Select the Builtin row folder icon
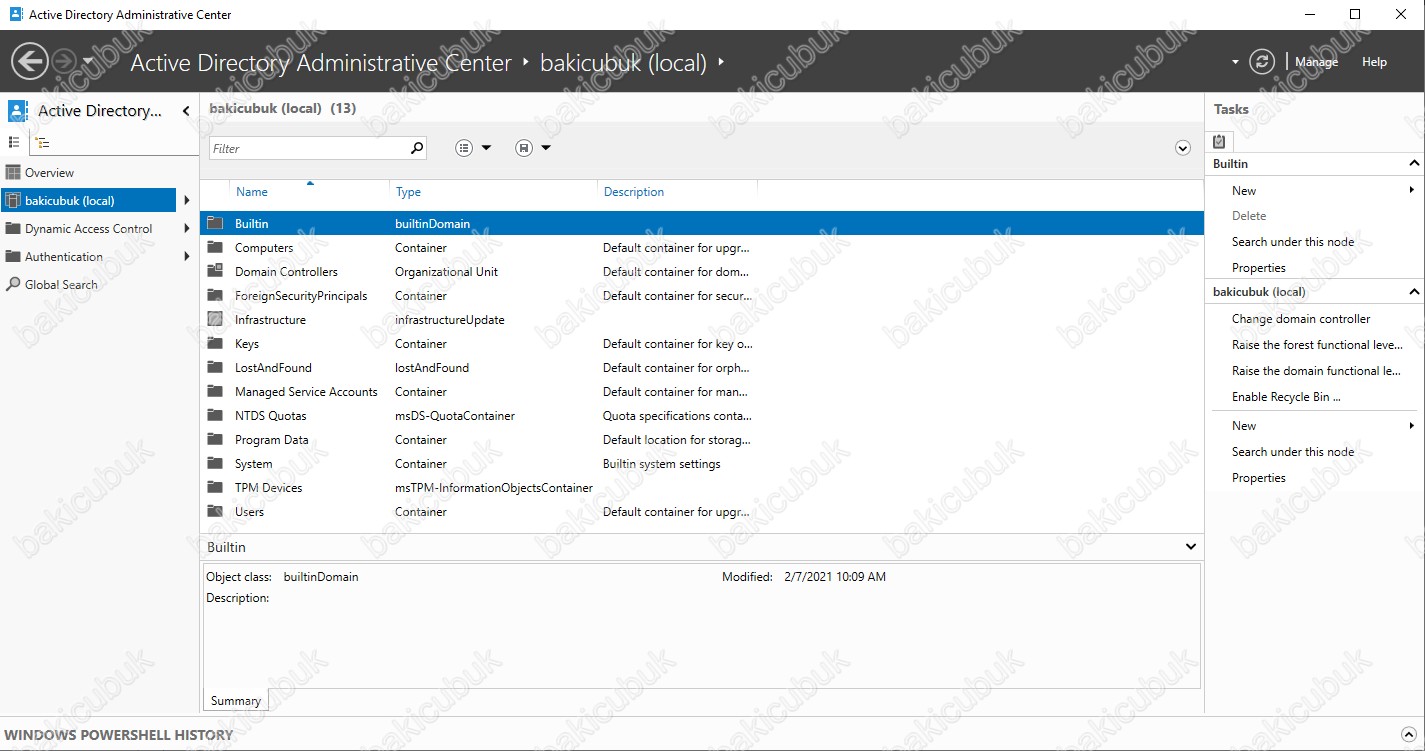The width and height of the screenshot is (1425, 751). tap(215, 223)
